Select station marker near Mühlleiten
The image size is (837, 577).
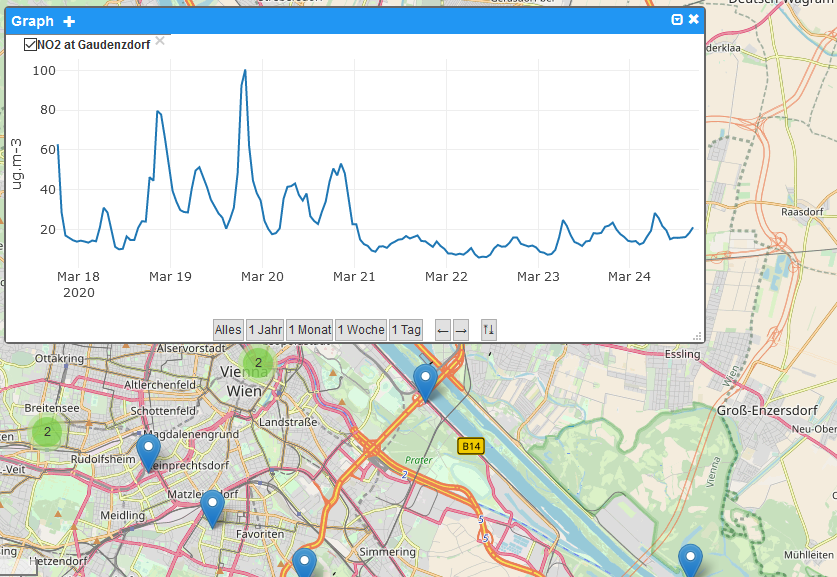[x=690, y=560]
